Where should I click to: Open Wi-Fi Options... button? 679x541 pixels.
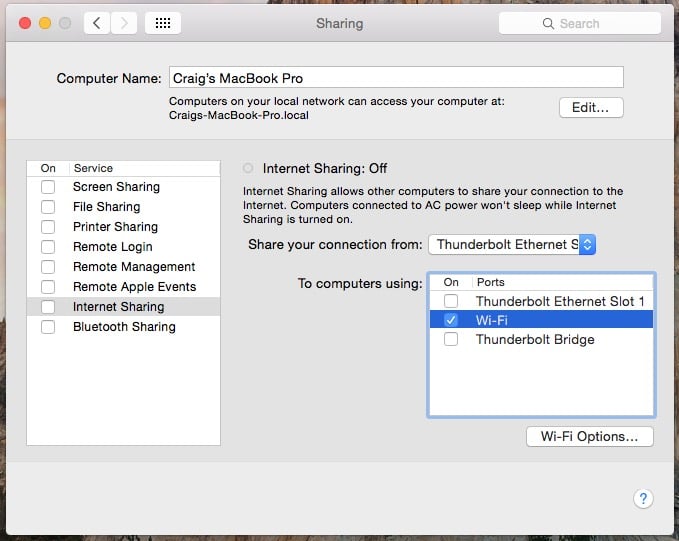tap(590, 437)
